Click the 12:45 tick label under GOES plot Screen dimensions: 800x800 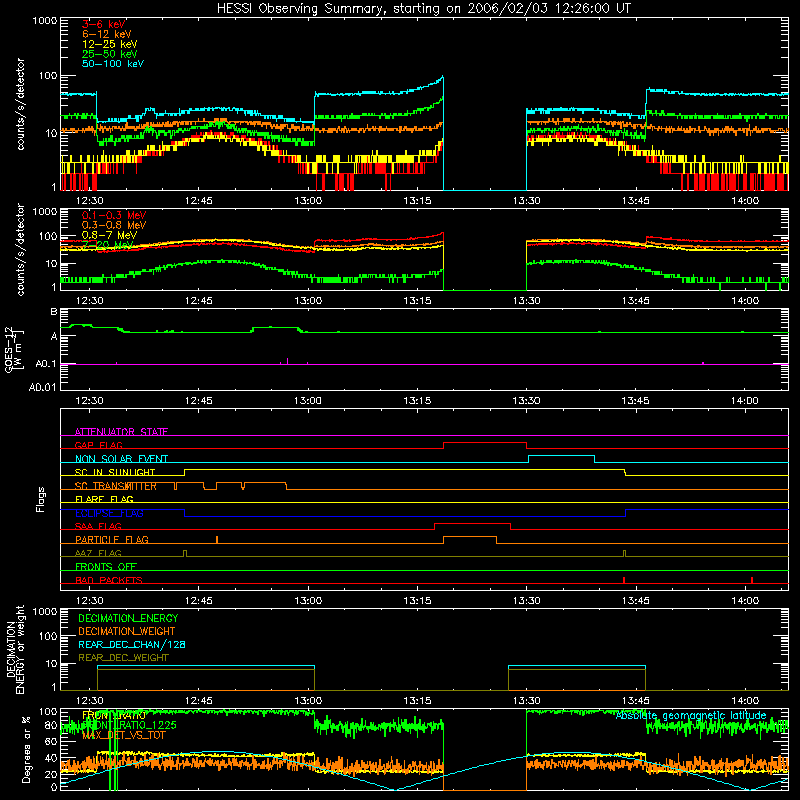(198, 401)
